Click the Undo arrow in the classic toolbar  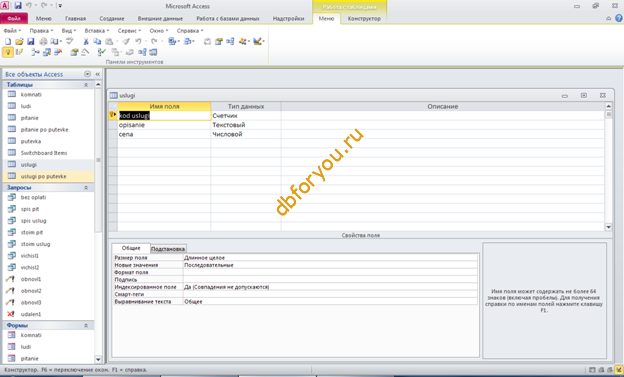coord(138,41)
